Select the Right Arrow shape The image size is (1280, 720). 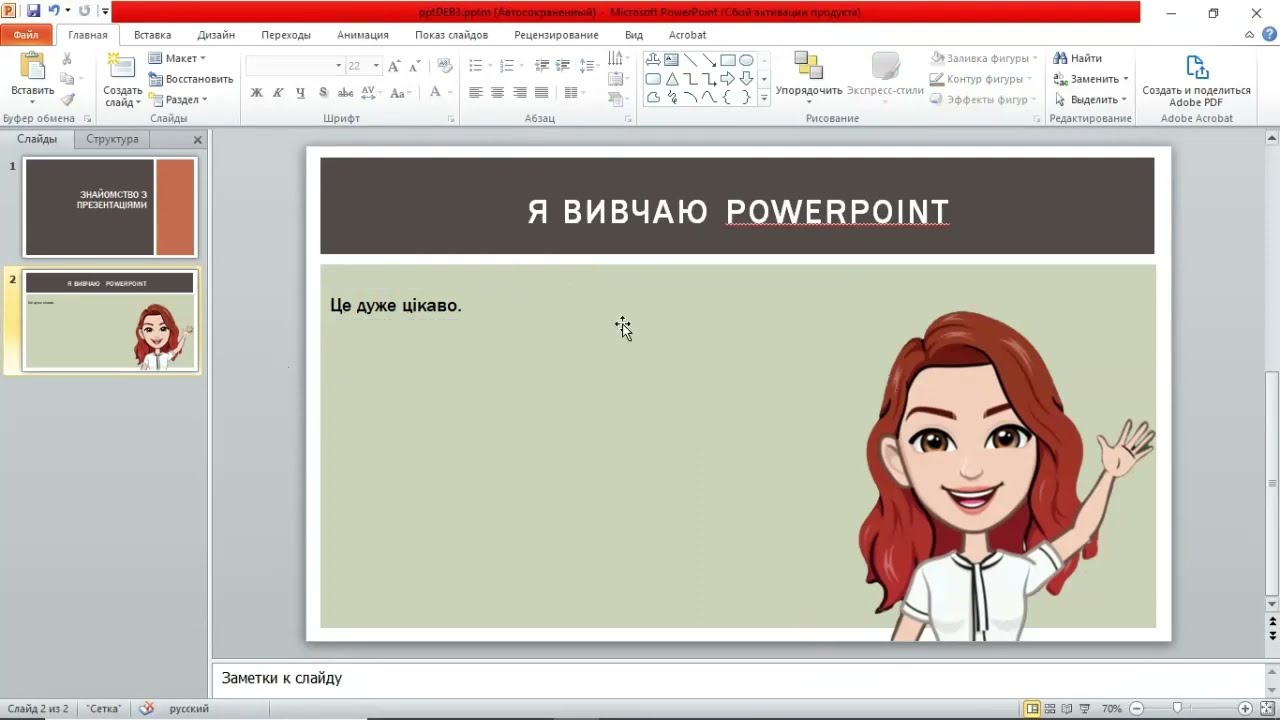coord(728,79)
